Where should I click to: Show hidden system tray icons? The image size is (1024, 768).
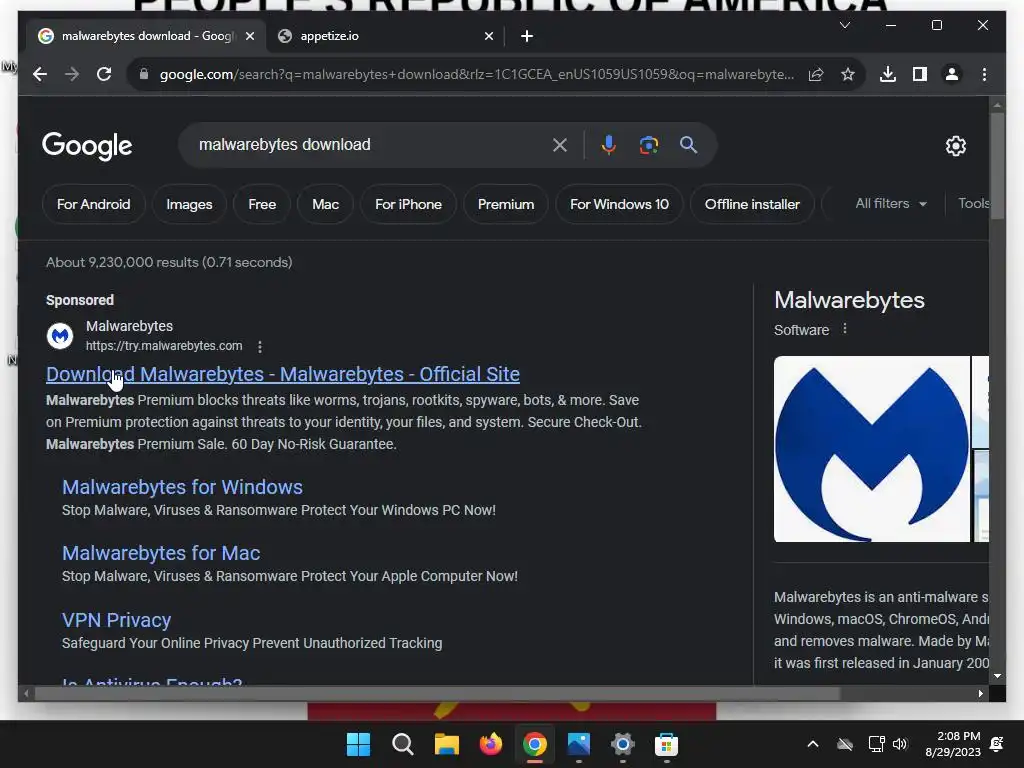[813, 744]
